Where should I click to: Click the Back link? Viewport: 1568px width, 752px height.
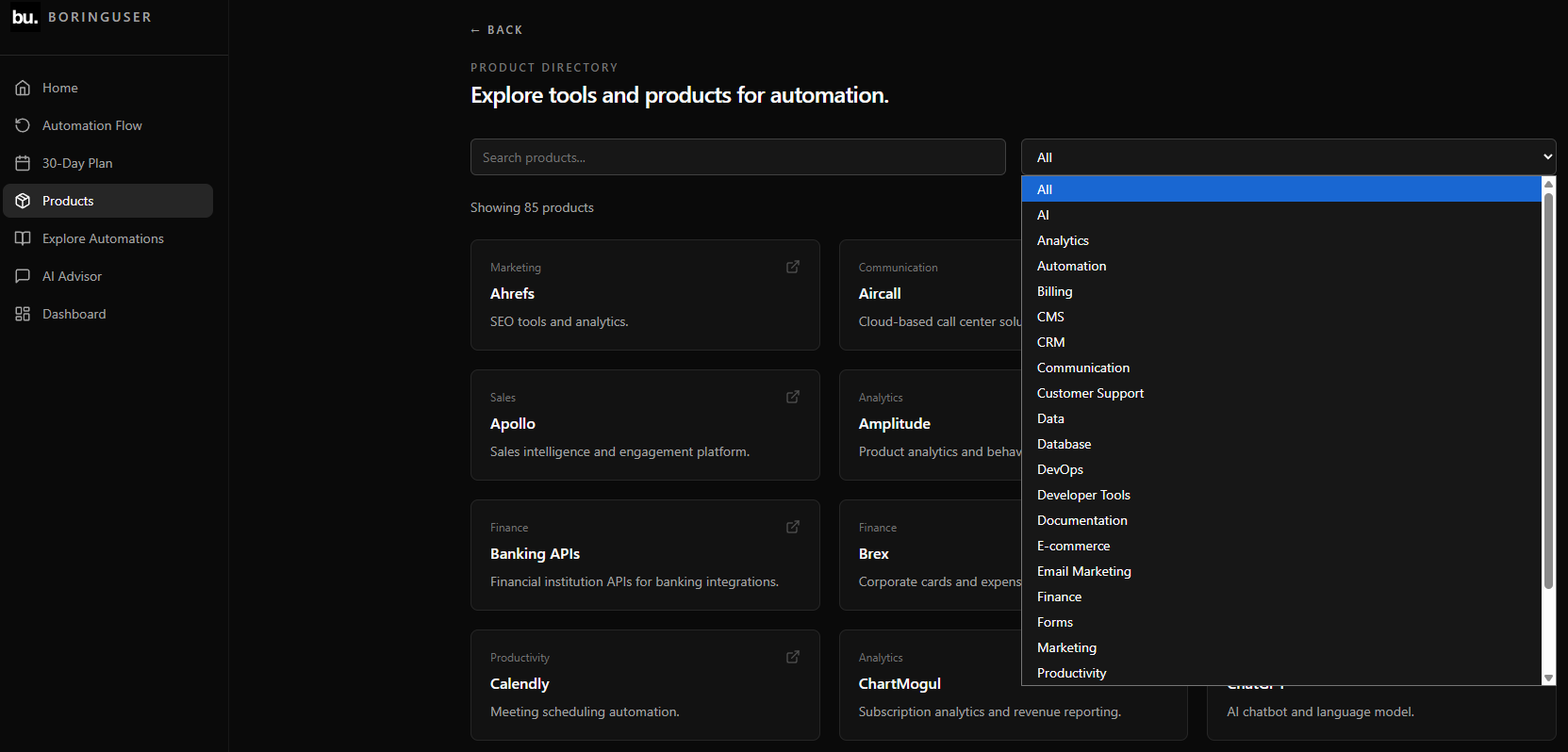click(497, 30)
